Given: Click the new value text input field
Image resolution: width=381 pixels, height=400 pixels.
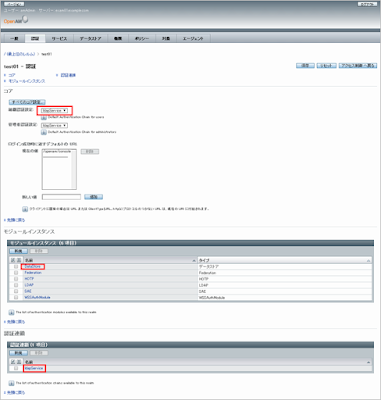Looking at the screenshot, I should [x=61, y=197].
